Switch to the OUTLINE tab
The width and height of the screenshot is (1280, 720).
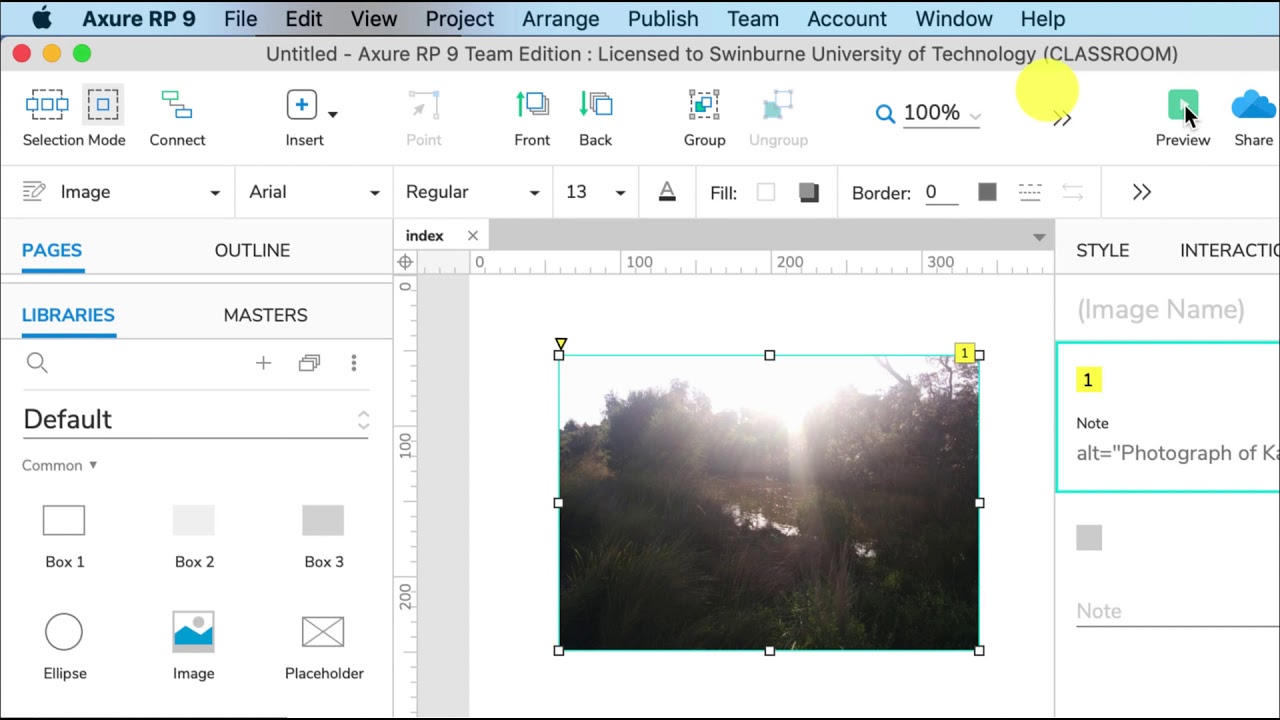[x=252, y=250]
